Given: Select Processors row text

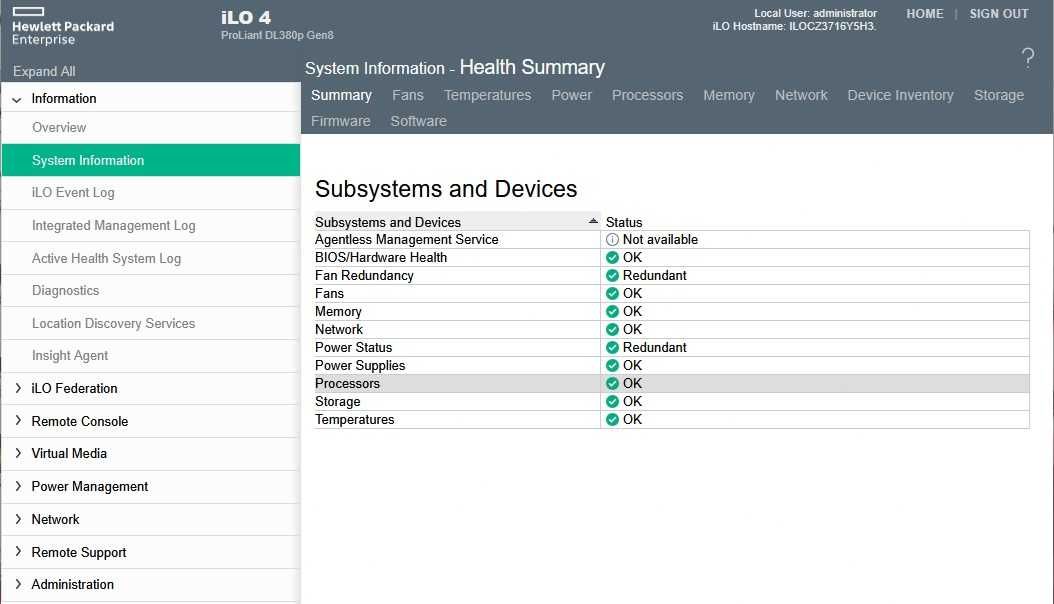Looking at the screenshot, I should coord(347,384).
